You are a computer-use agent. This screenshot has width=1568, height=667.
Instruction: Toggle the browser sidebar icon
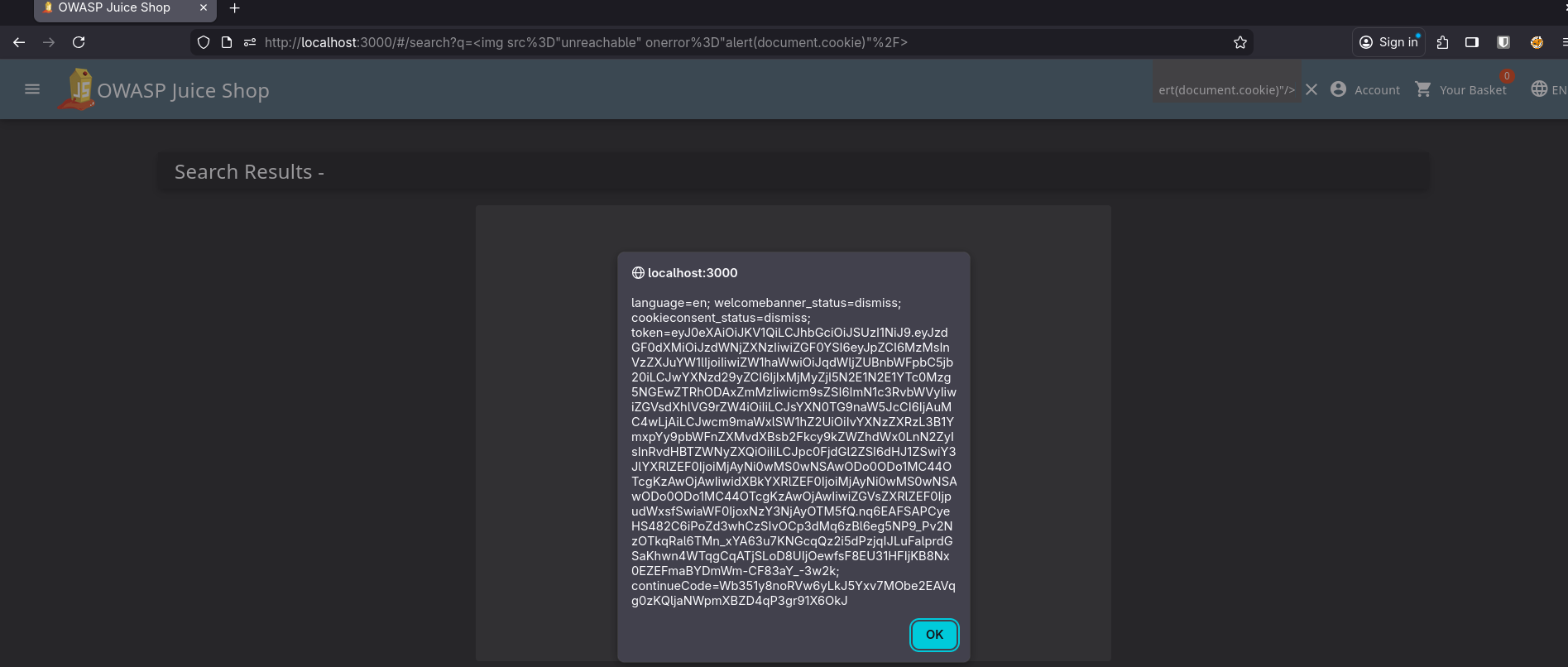(x=1472, y=42)
